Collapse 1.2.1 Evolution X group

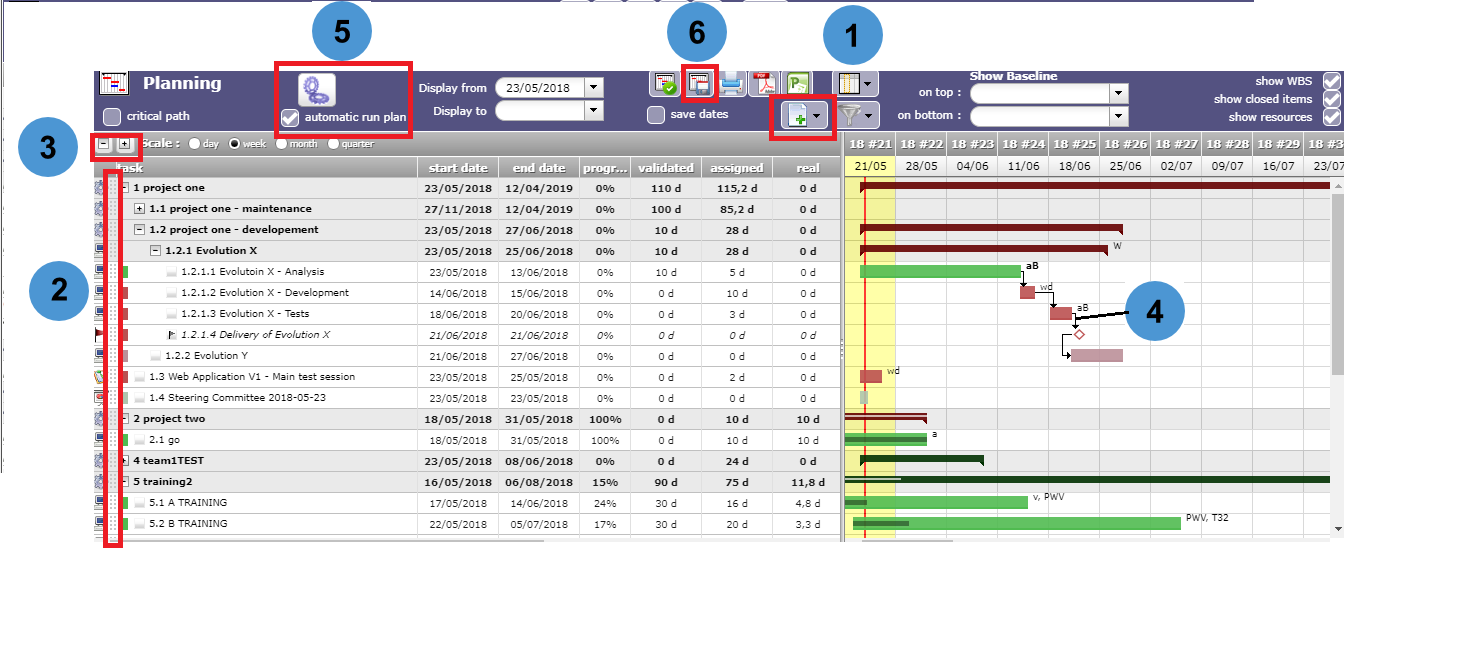tap(156, 251)
